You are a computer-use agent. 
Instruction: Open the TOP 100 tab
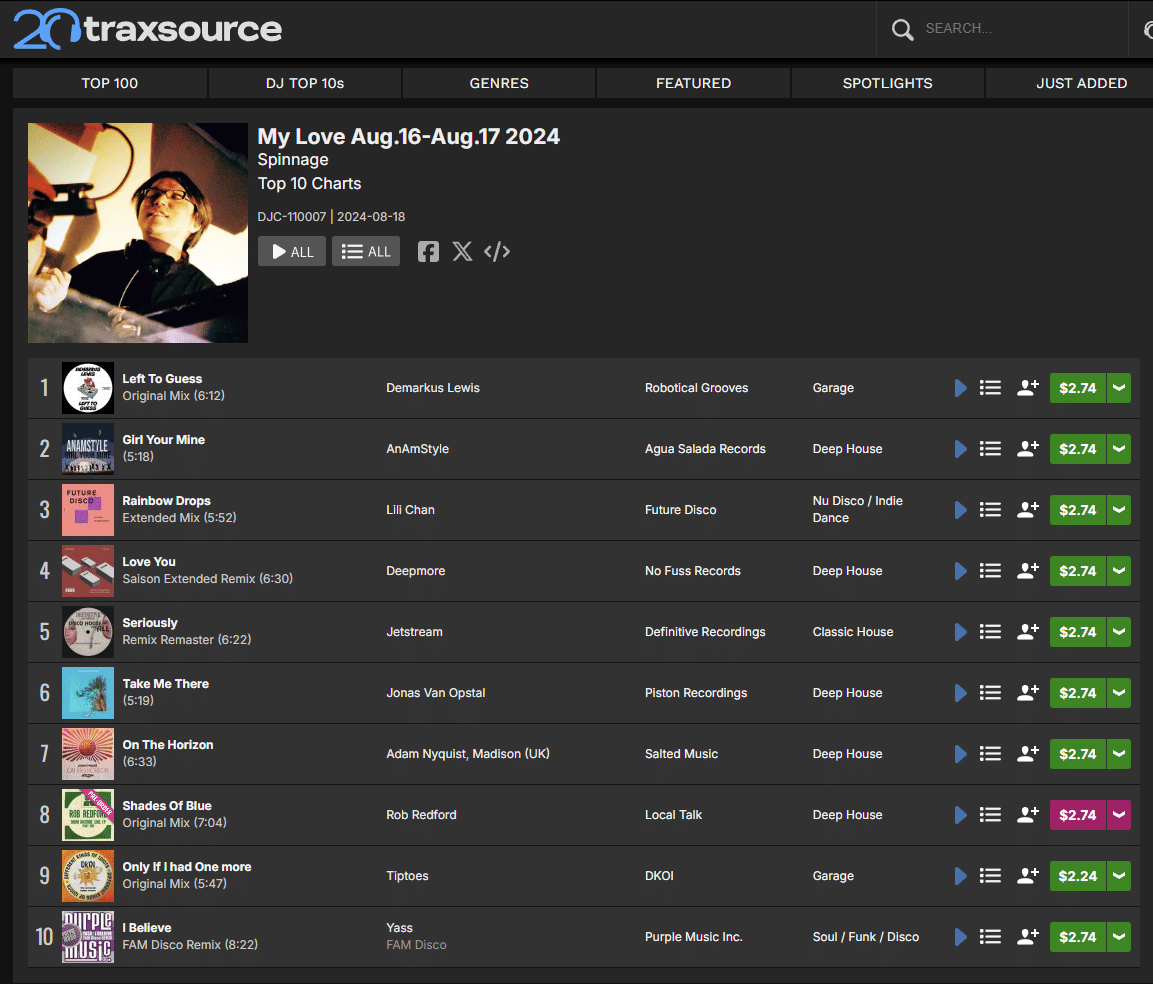110,83
